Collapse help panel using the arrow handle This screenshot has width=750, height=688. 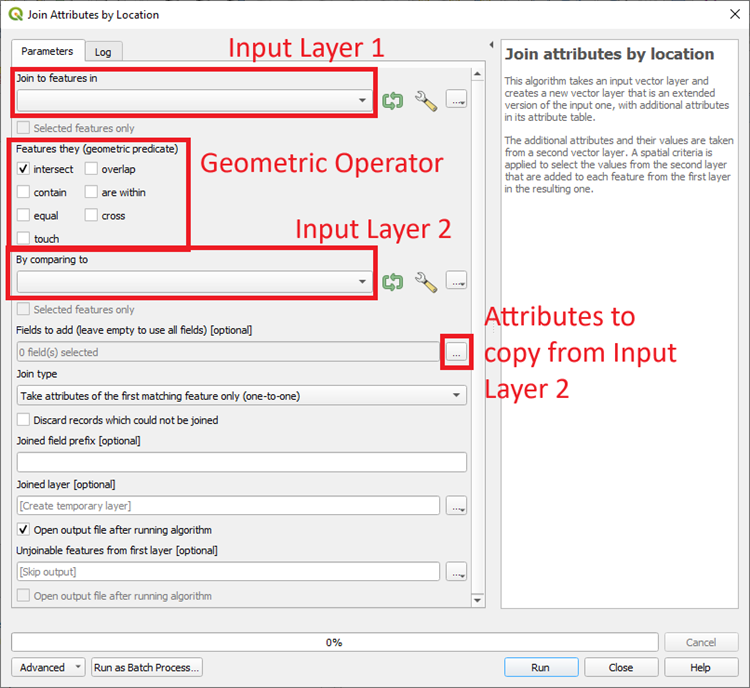click(x=491, y=46)
